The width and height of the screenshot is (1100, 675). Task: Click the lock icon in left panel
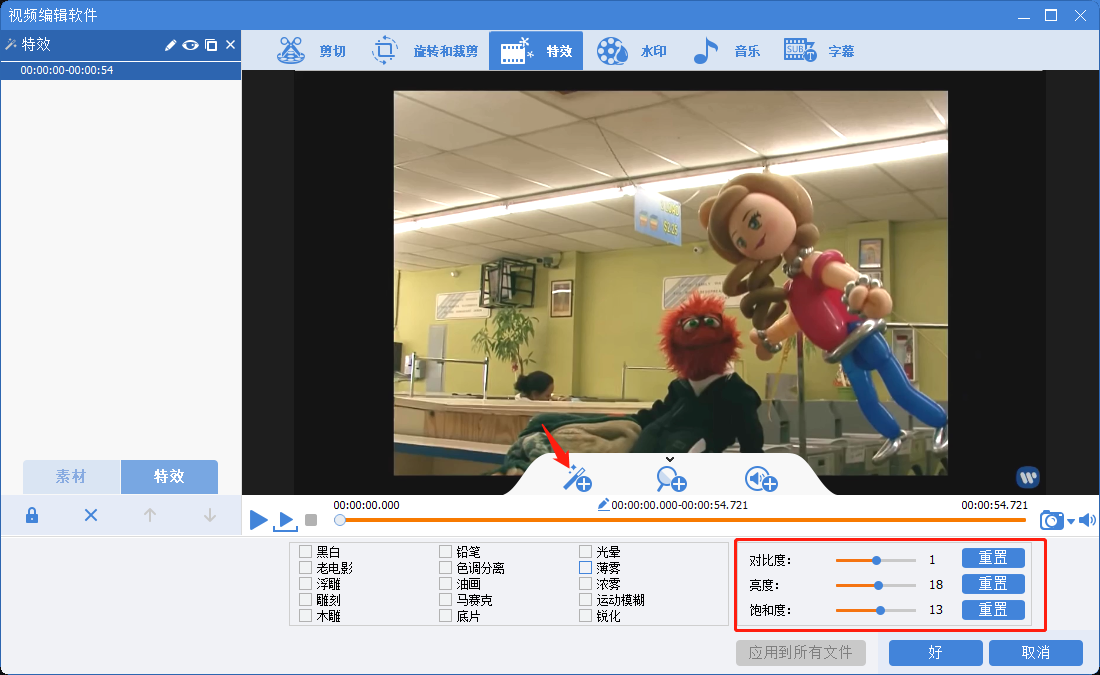pos(32,516)
